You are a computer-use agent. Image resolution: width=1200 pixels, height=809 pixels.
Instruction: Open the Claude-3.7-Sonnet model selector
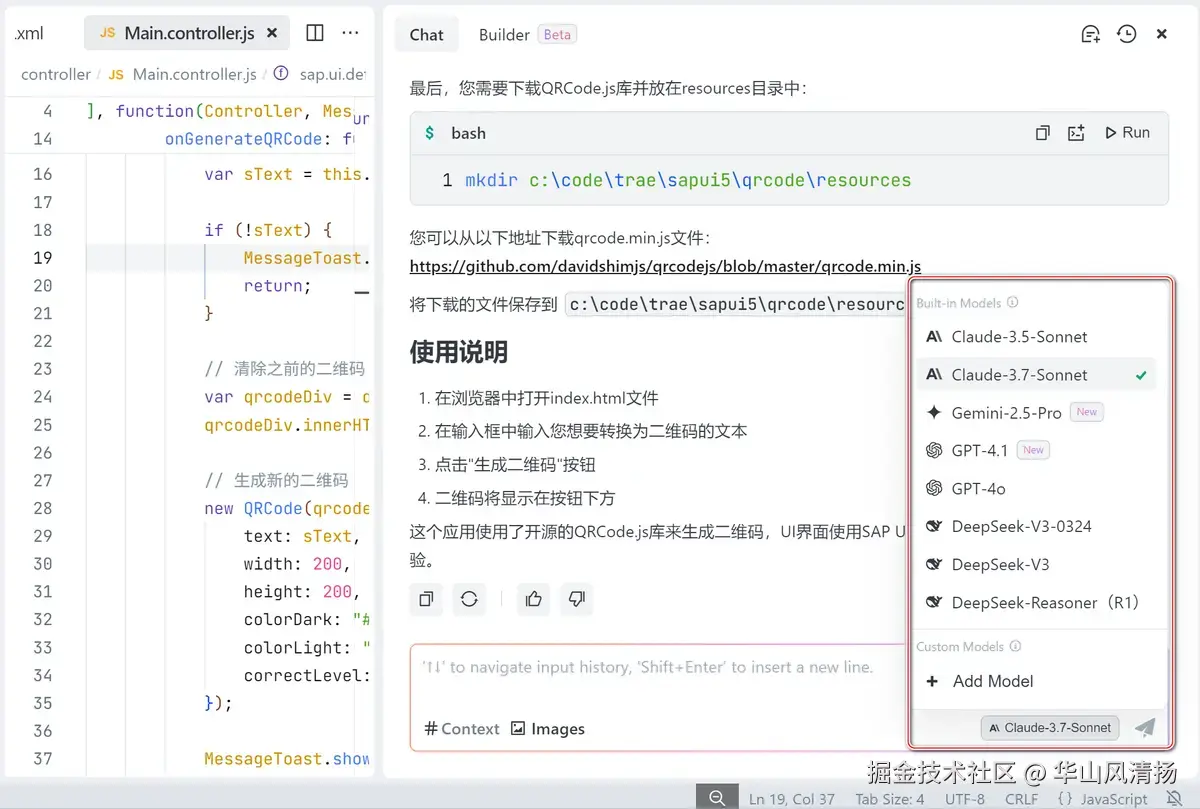click(x=1050, y=728)
